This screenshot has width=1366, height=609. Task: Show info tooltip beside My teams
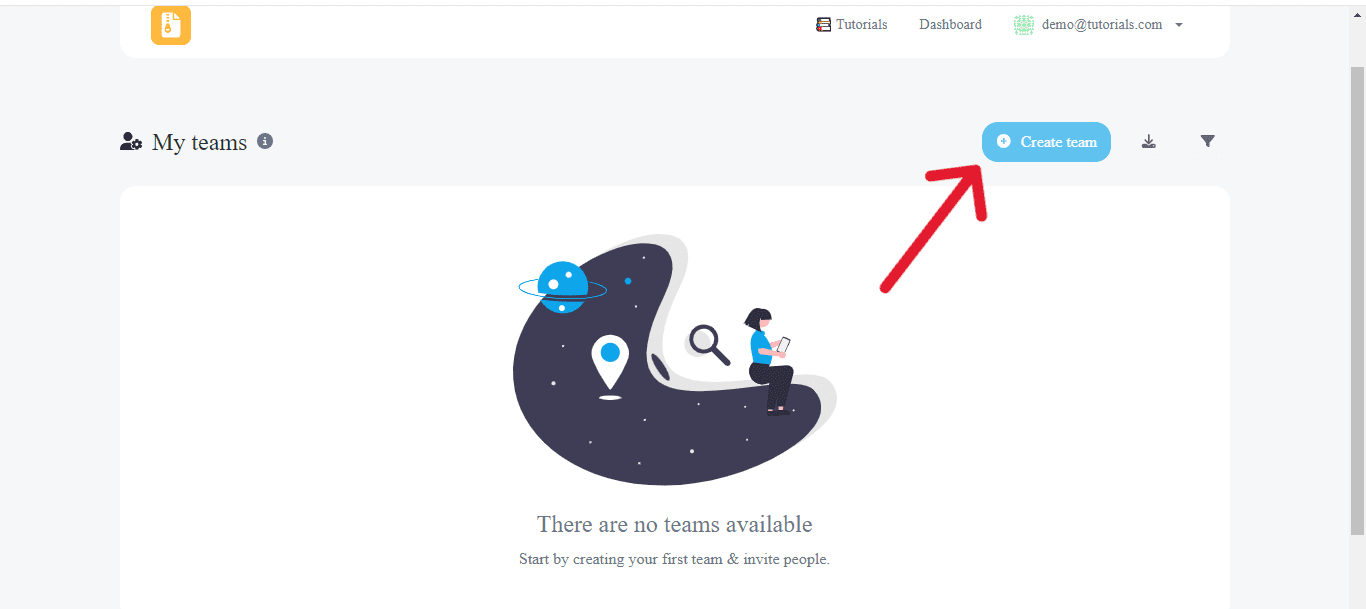(265, 141)
